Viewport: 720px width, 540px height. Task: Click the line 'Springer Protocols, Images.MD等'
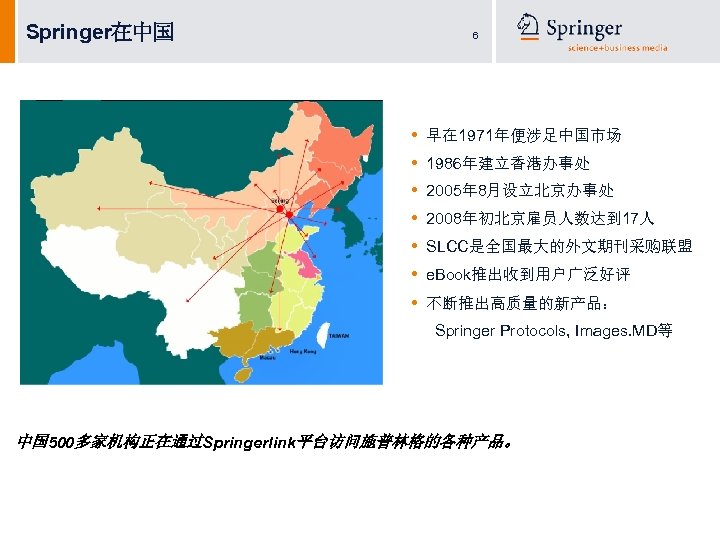pos(553,330)
